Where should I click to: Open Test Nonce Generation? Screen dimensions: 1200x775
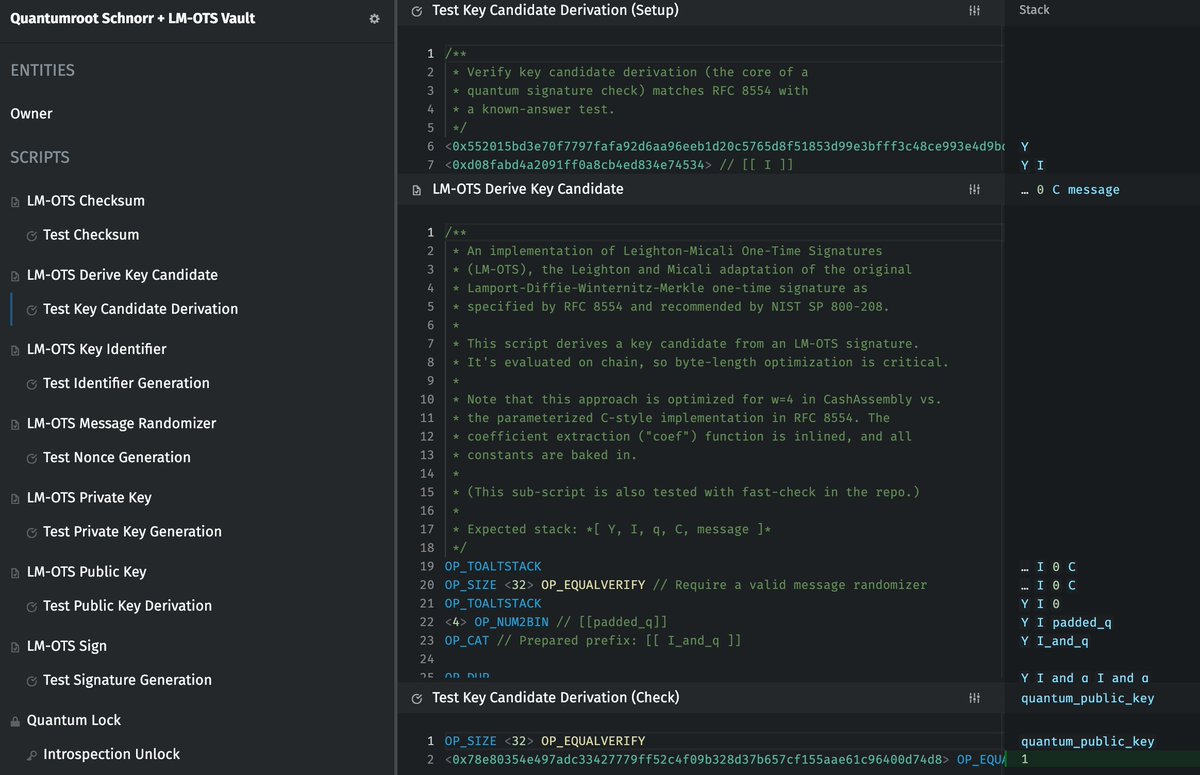(117, 457)
